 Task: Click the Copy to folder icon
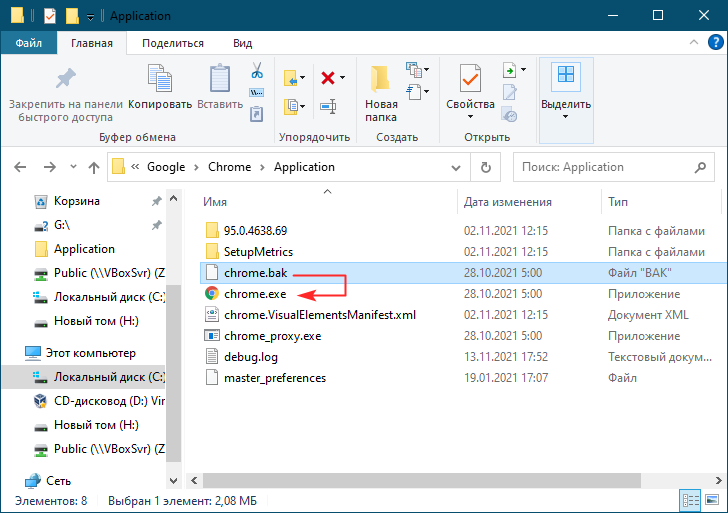(x=290, y=106)
